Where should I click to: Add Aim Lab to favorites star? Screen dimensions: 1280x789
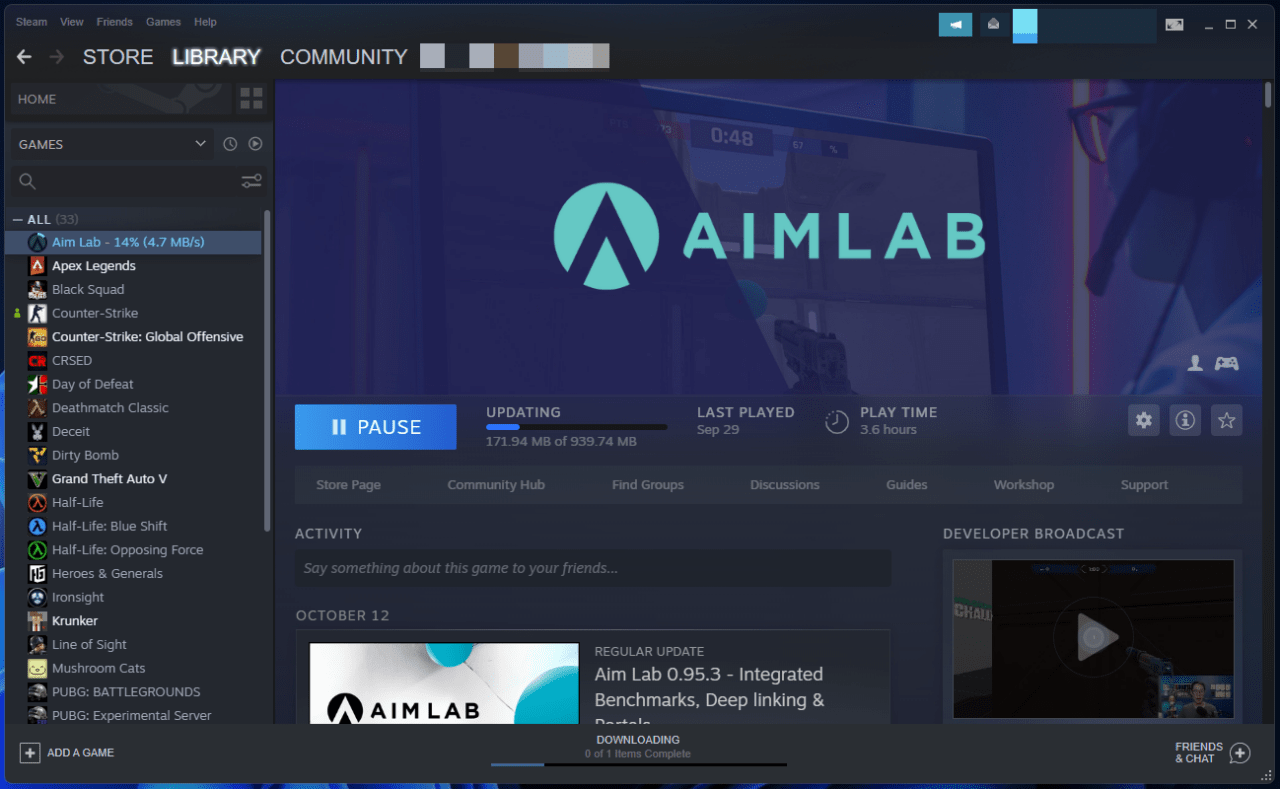coord(1227,420)
